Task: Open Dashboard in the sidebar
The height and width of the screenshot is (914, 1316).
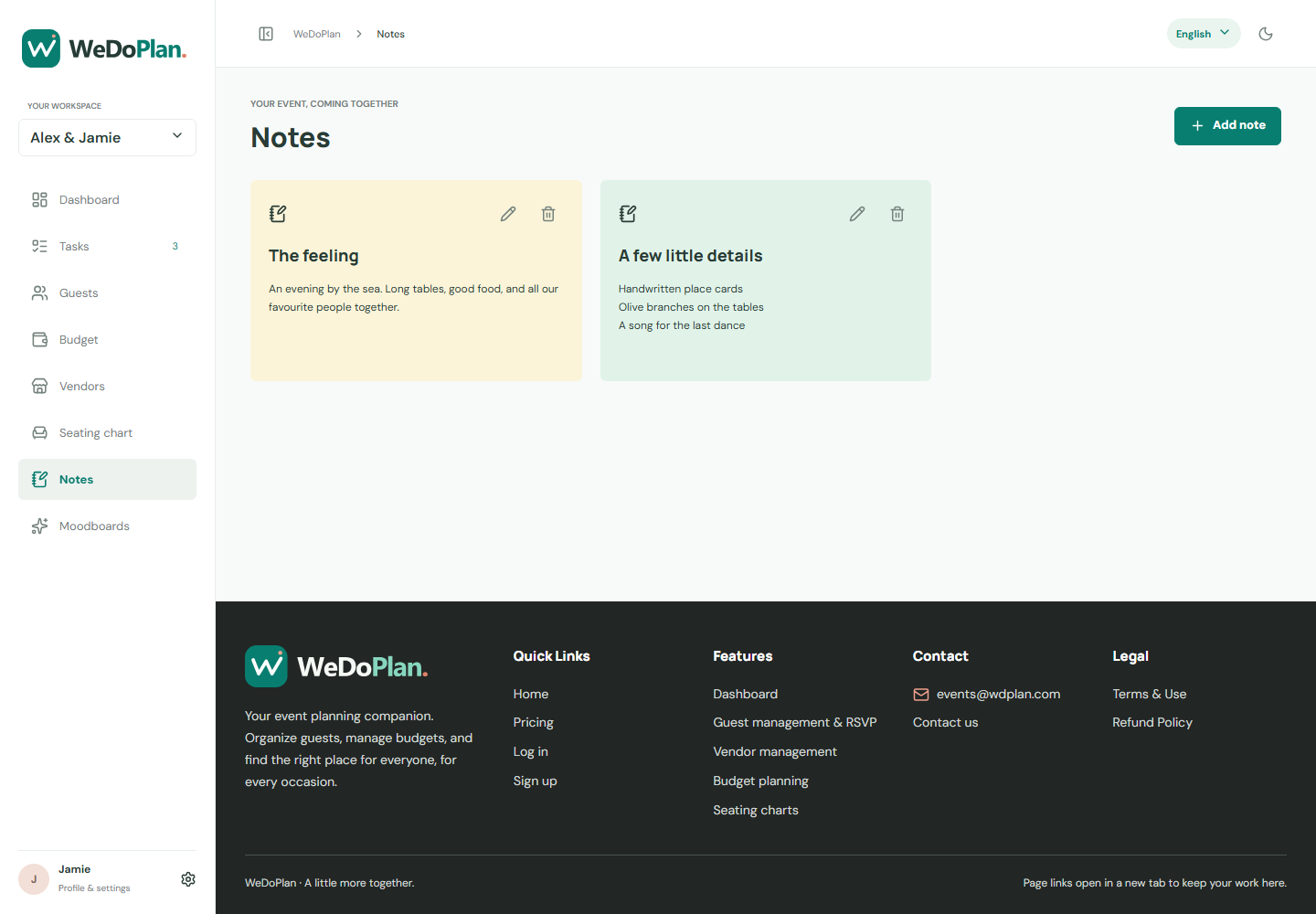Action: 107,200
